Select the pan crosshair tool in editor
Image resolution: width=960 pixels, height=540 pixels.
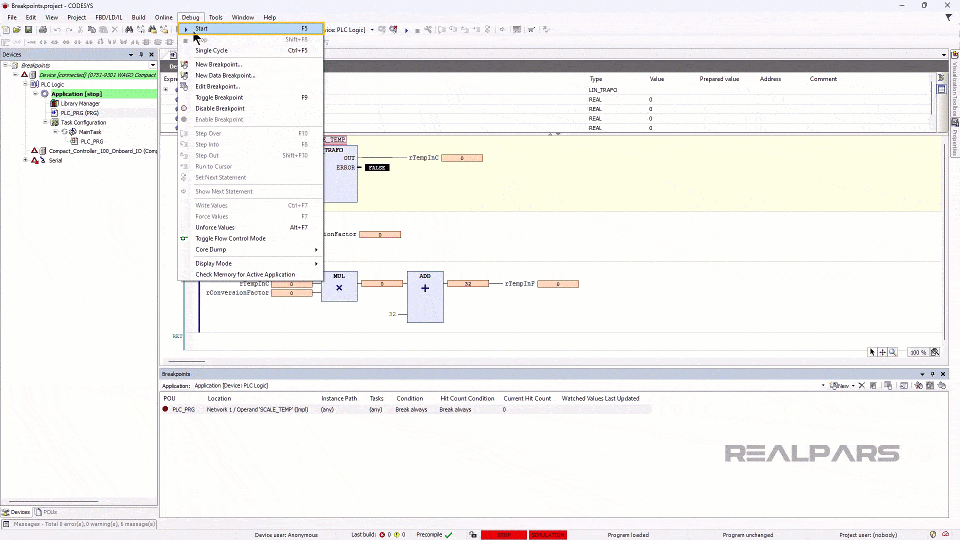(x=882, y=352)
